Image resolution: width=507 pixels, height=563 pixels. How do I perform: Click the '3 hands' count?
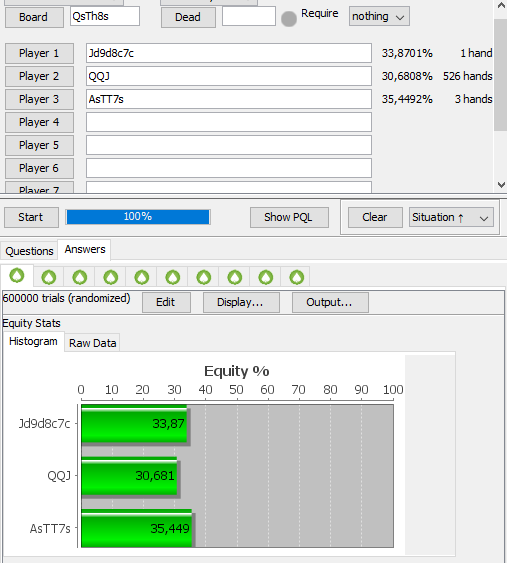474,99
